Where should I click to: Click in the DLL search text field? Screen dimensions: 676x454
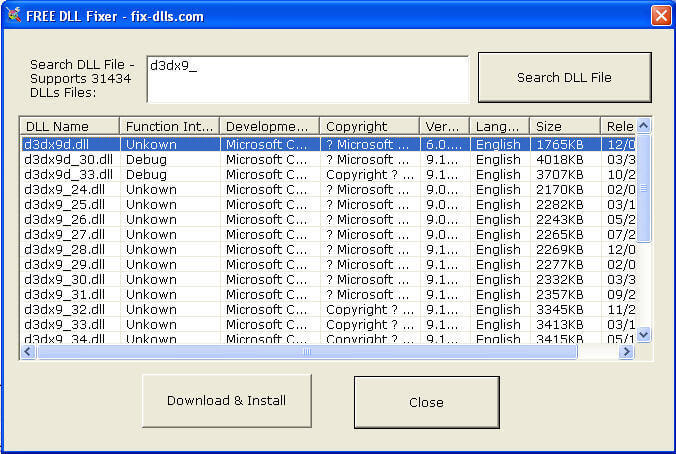(x=307, y=79)
